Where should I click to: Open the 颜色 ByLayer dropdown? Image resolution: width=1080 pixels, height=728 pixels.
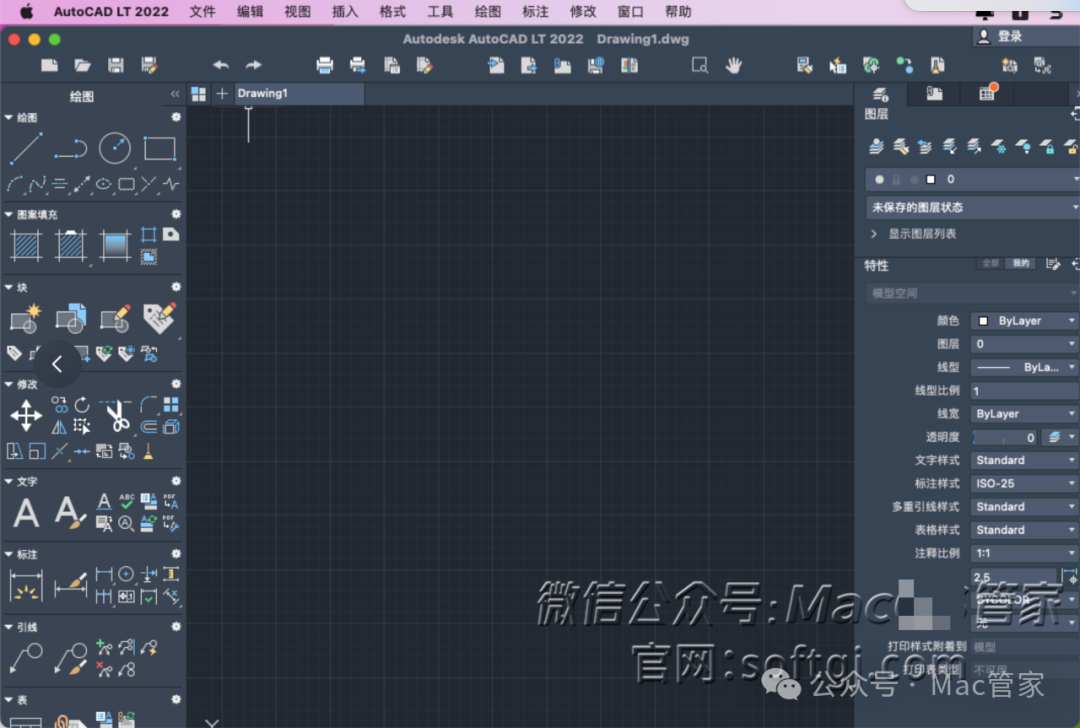(1024, 321)
